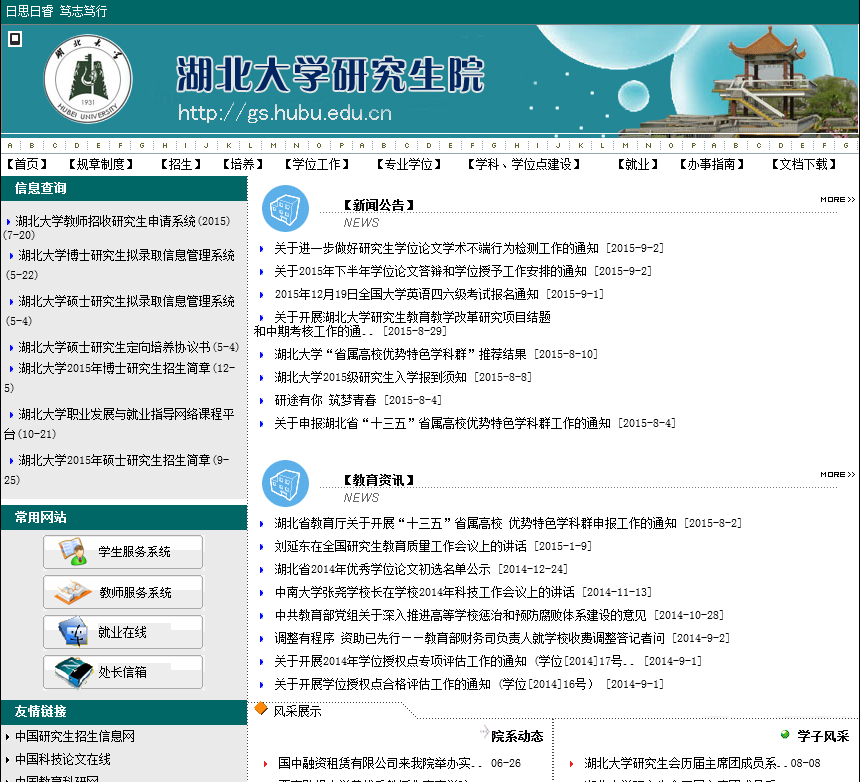
Task: Click the computer icon in 就业在线
Action: (x=73, y=632)
